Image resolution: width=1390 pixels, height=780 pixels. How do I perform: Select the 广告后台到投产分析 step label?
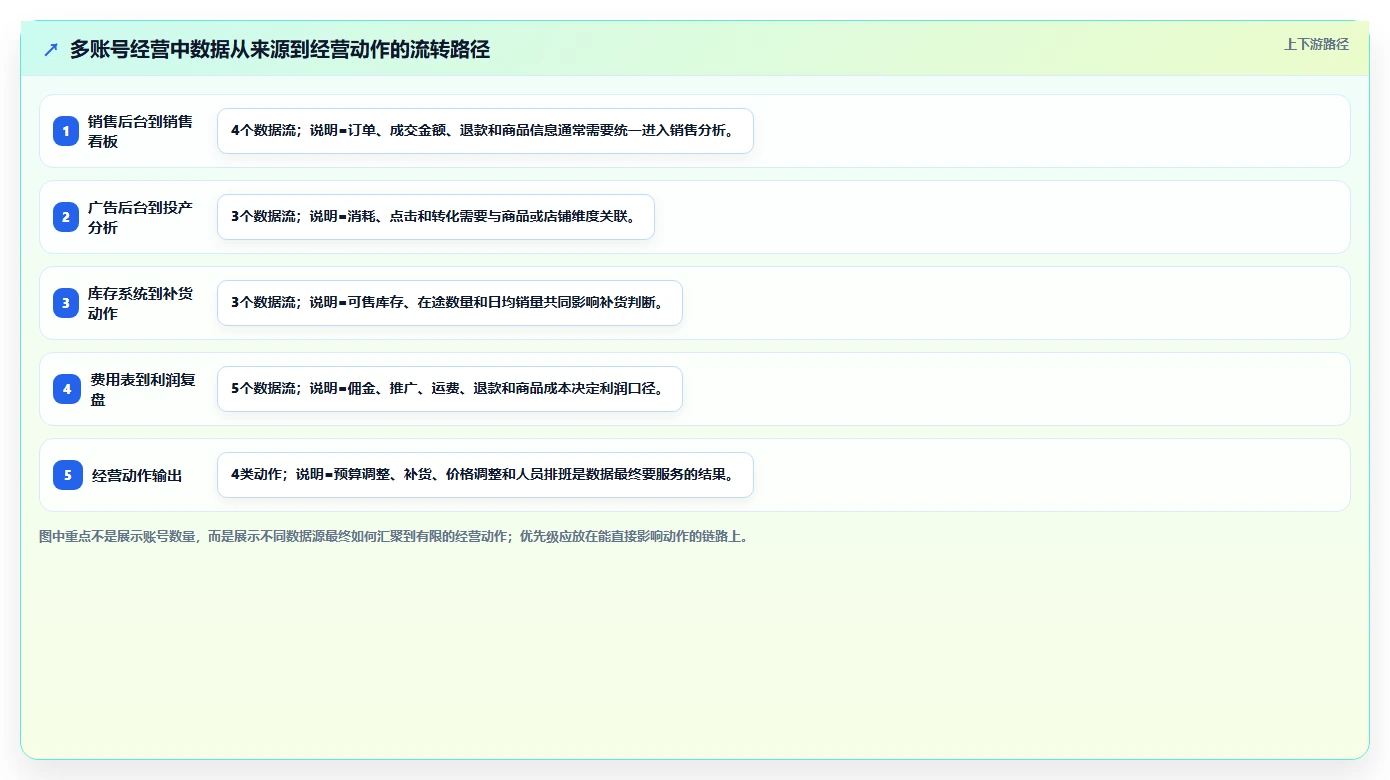(x=140, y=217)
